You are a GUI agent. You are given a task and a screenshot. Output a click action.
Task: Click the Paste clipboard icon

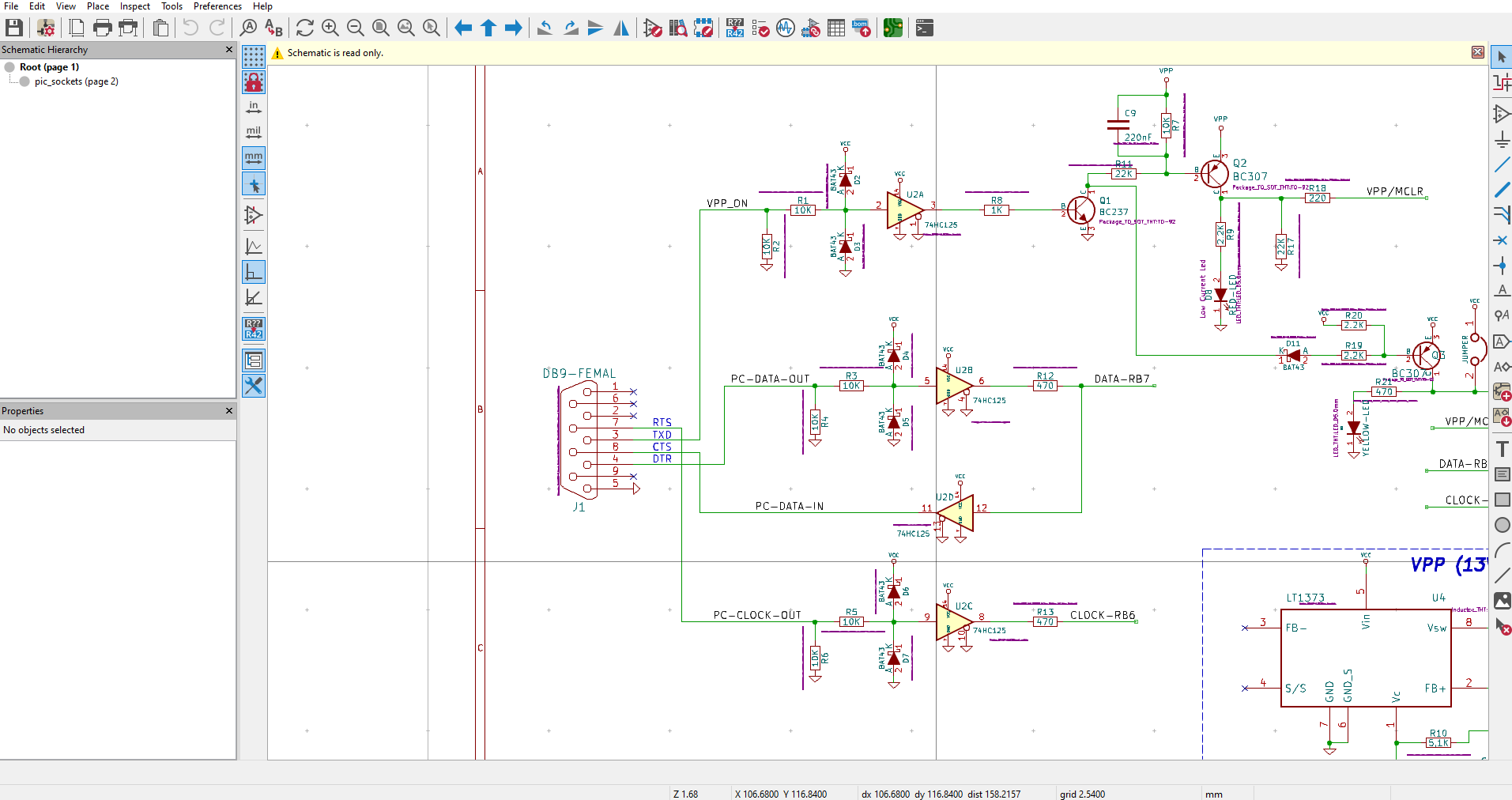(x=160, y=28)
